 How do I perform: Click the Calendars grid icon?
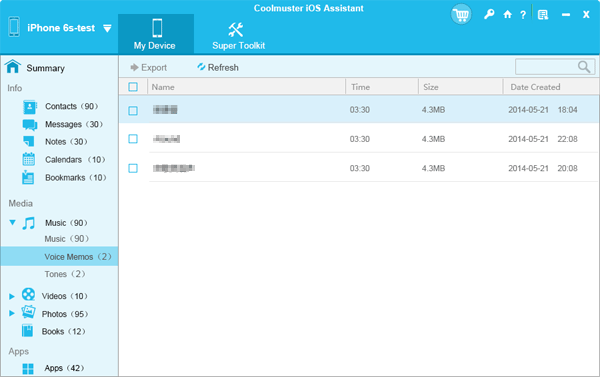[x=29, y=159]
